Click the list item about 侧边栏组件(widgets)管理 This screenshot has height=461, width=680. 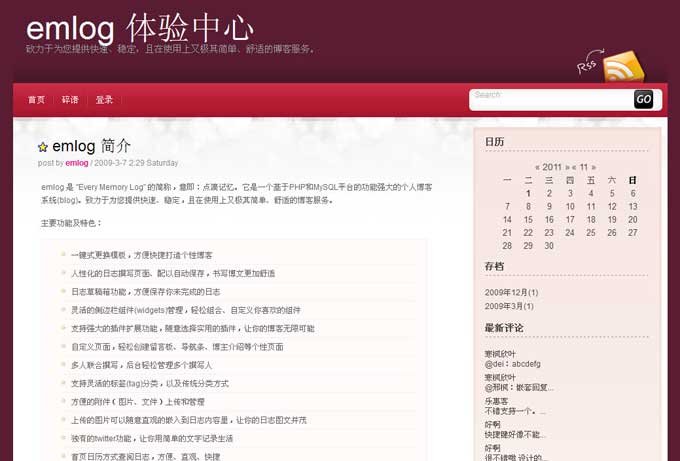click(186, 311)
